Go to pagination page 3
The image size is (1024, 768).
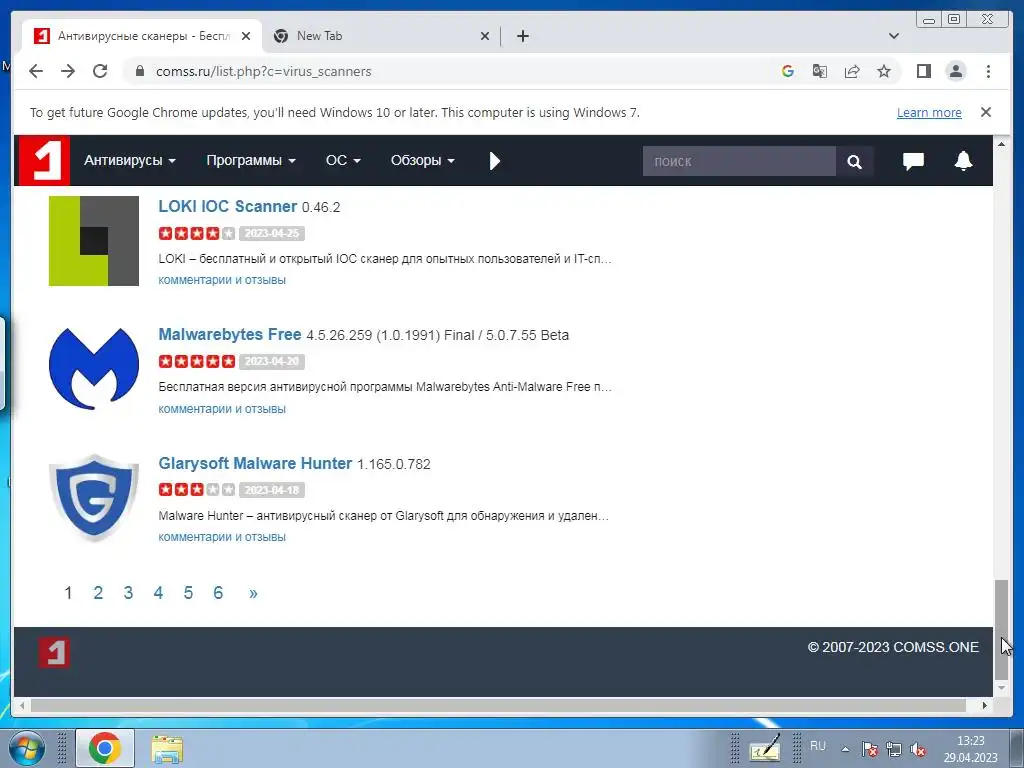pos(128,593)
